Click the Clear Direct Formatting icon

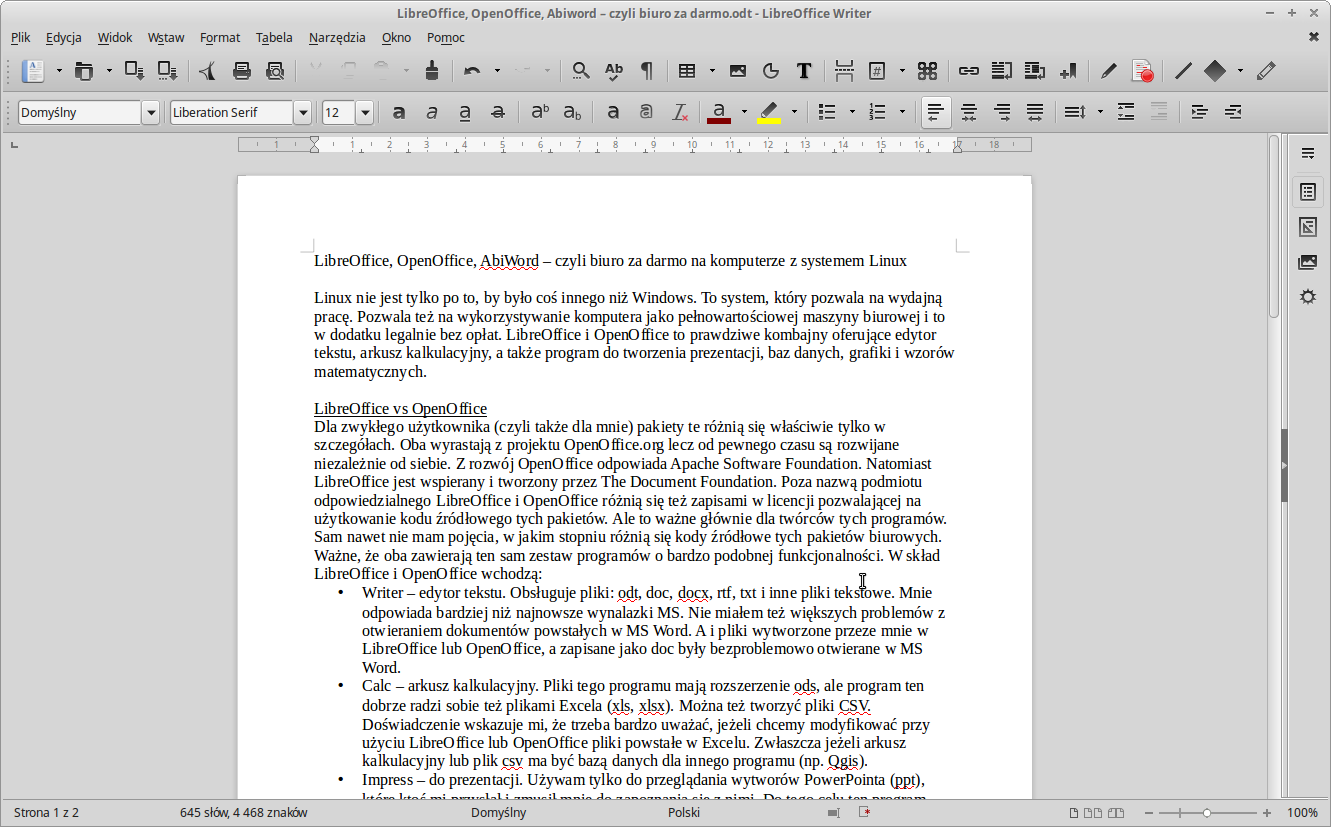pos(680,112)
